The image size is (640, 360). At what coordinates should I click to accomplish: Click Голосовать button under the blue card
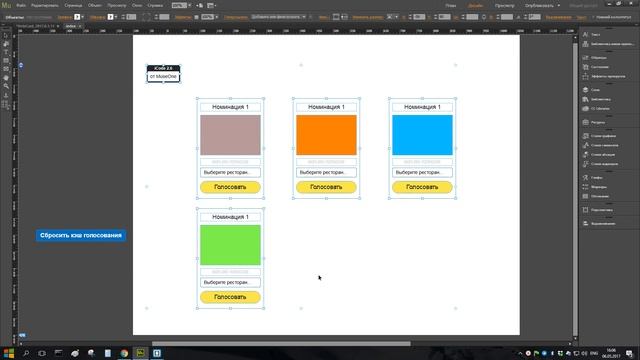pyautogui.click(x=422, y=187)
